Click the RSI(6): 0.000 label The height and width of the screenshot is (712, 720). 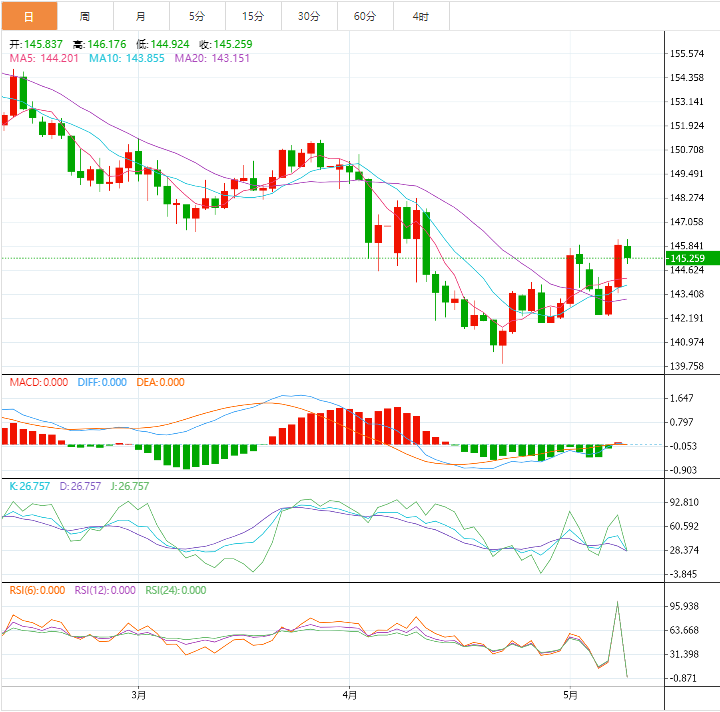(37, 590)
